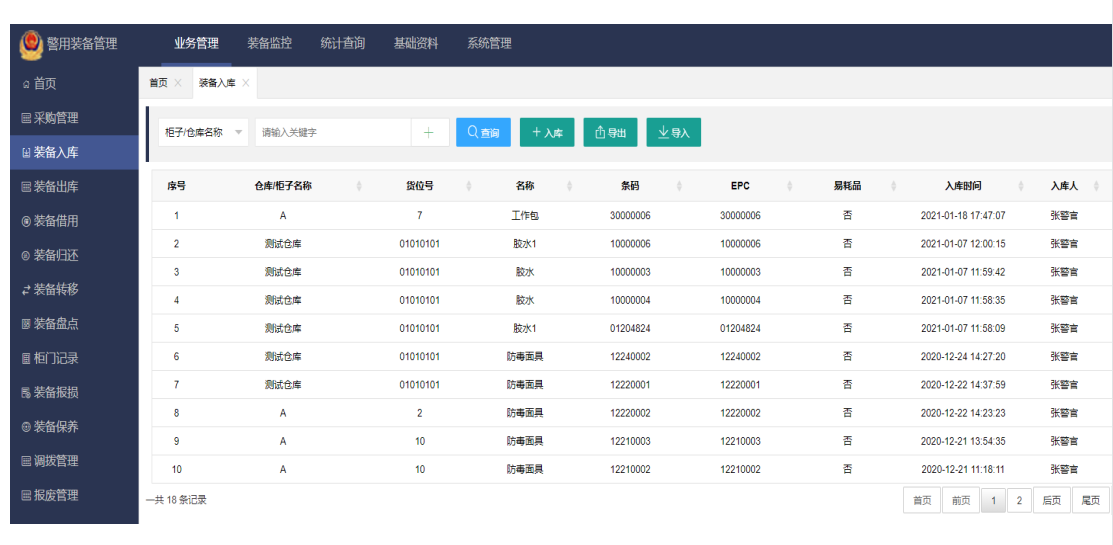Open 系统管理 in top navigation
The width and height of the screenshot is (1113, 545).
489,44
